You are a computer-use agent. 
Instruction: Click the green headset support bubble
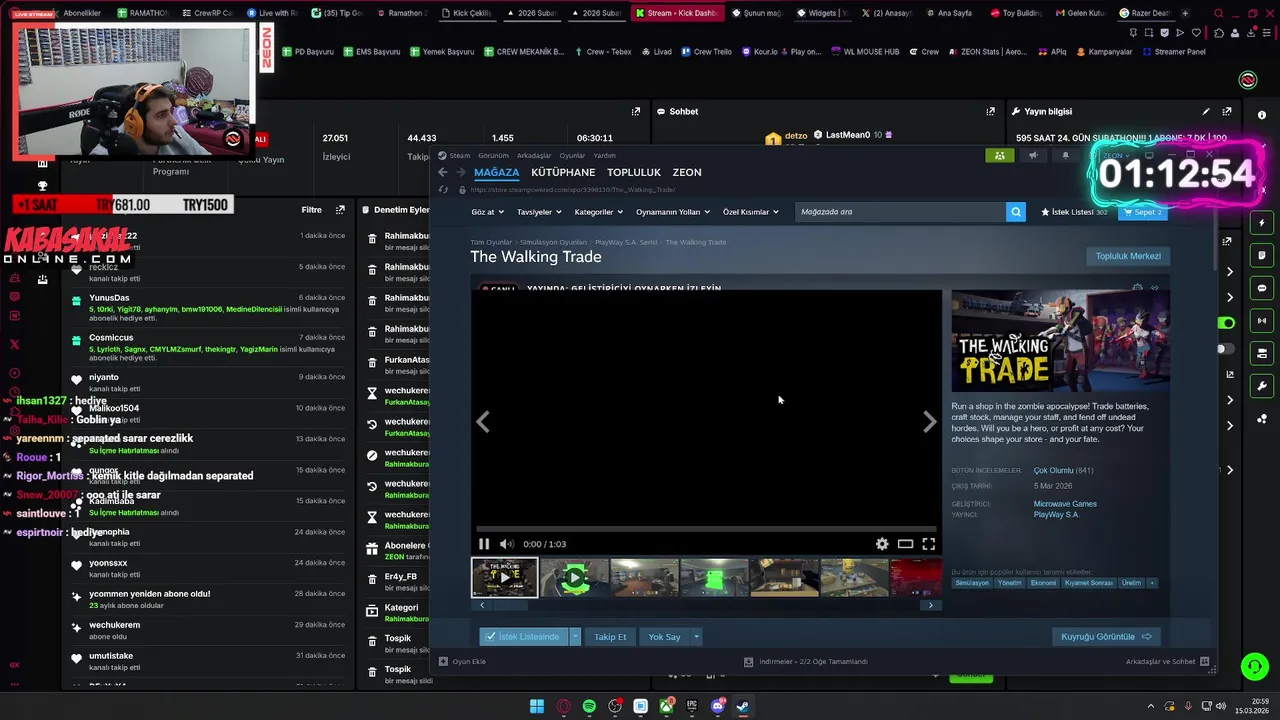click(x=1254, y=666)
